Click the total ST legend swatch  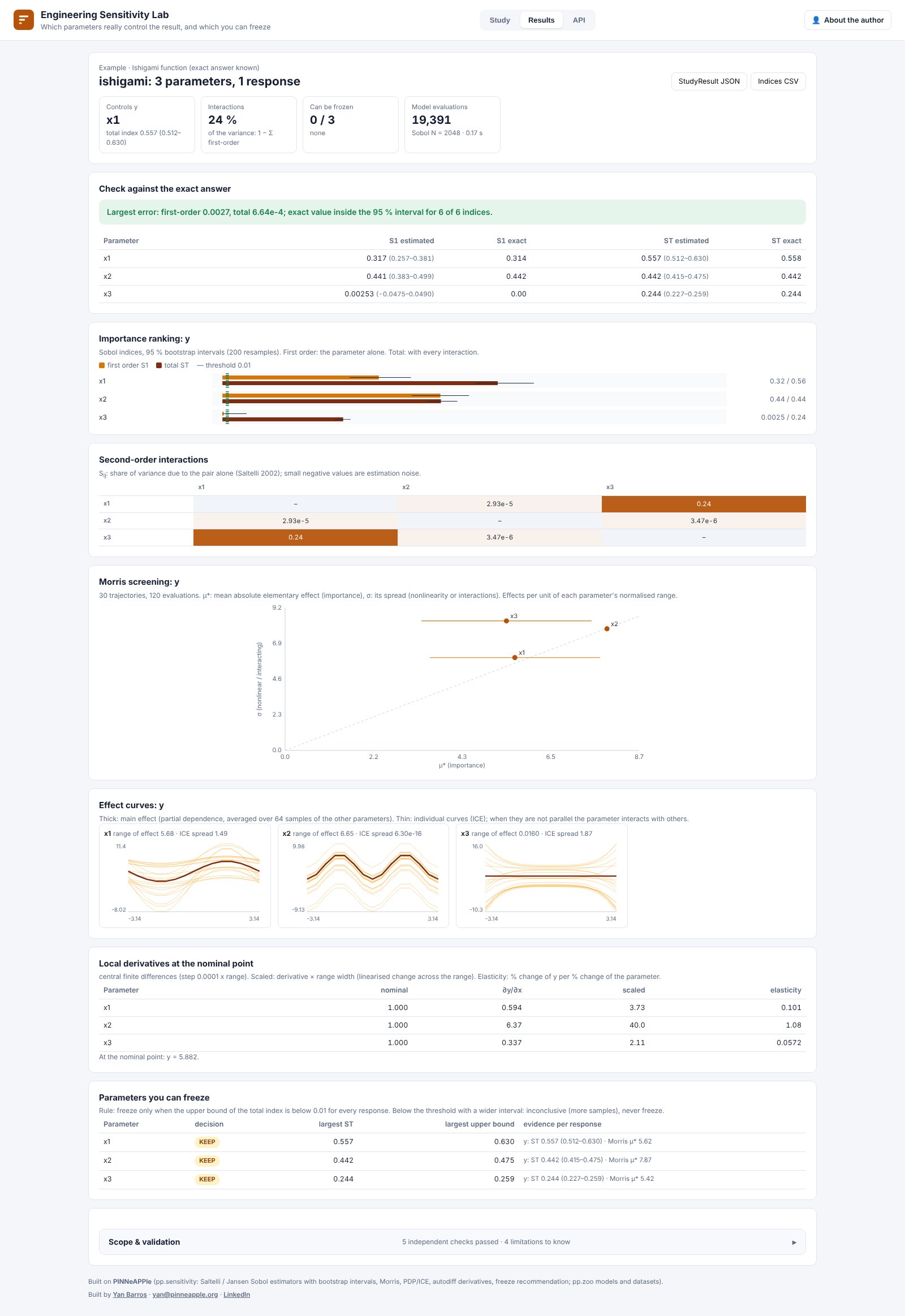(x=159, y=365)
